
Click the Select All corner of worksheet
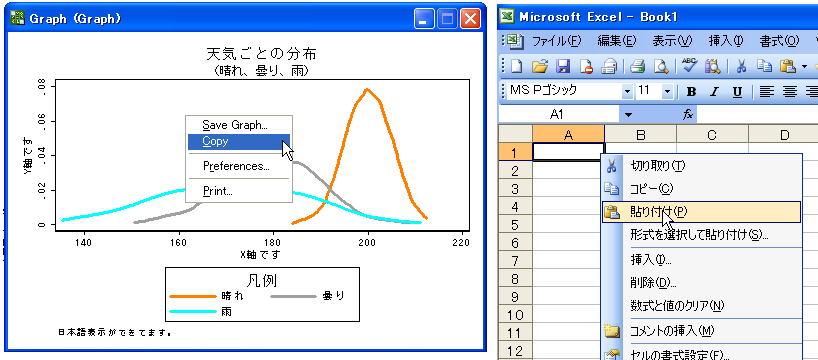click(x=515, y=134)
